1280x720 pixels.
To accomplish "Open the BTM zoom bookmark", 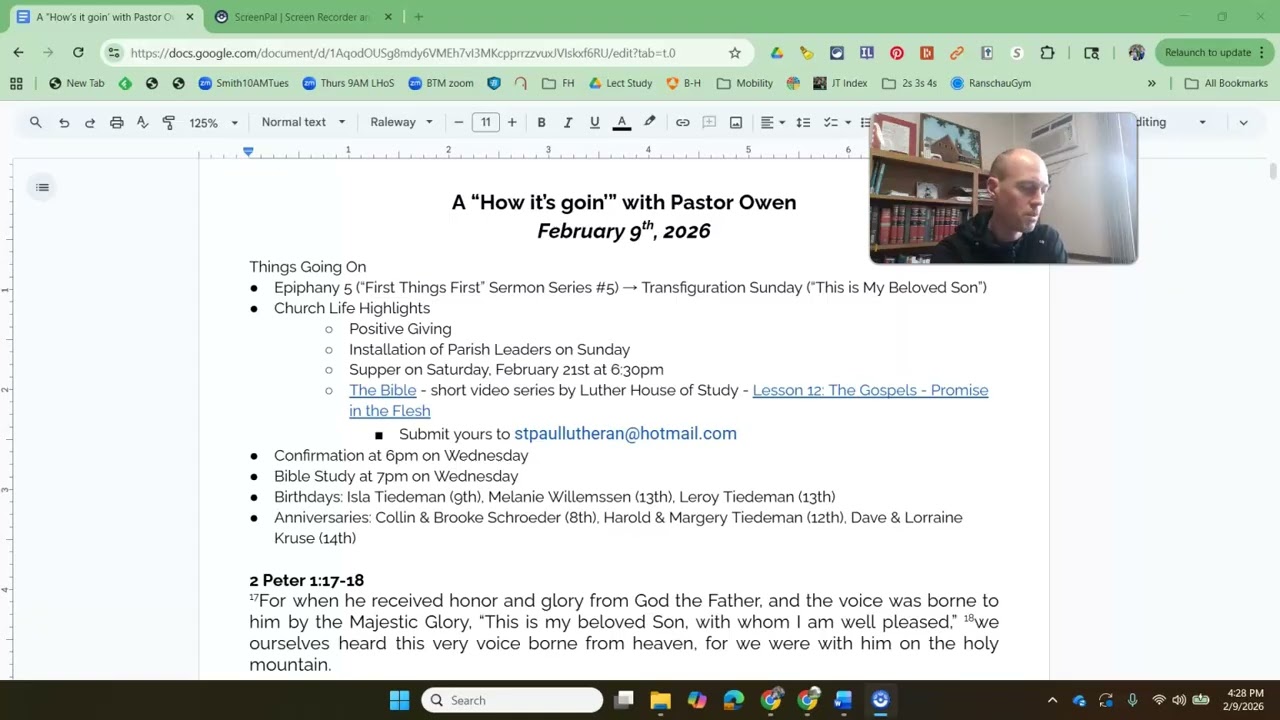I will tap(441, 83).
